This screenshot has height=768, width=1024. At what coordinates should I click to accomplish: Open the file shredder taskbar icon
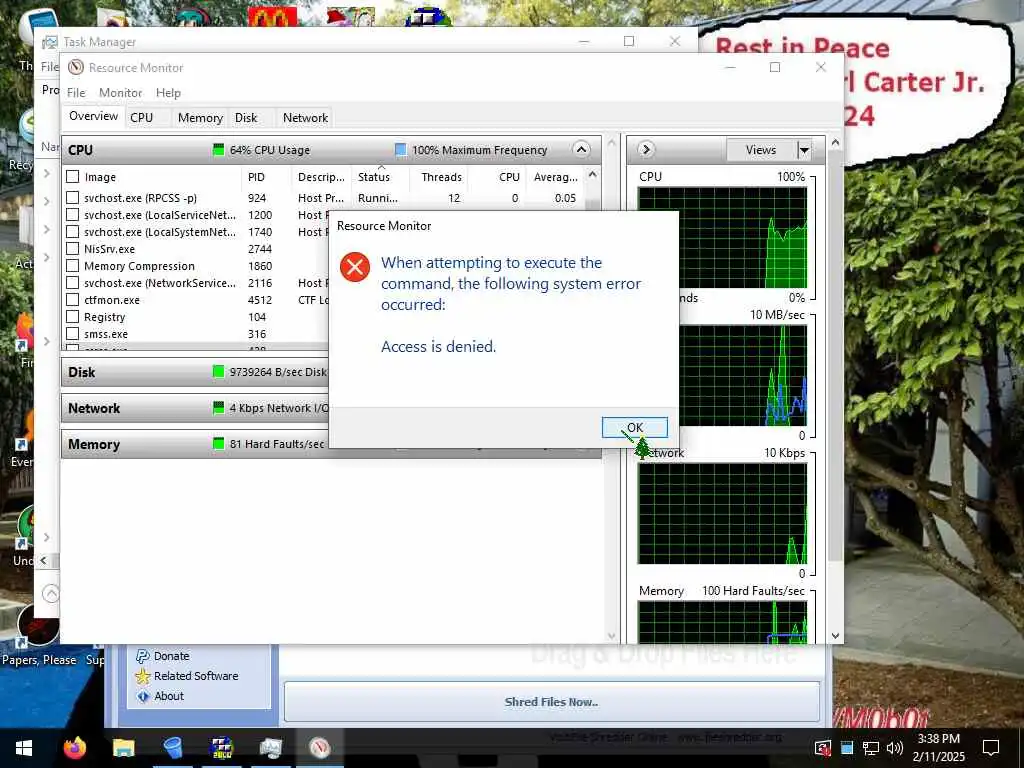tap(173, 748)
